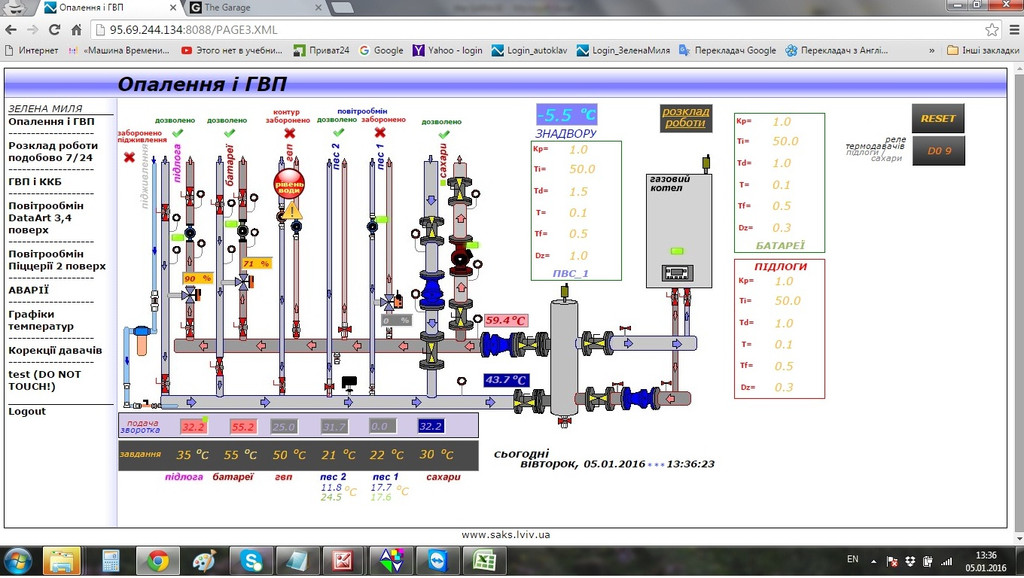Click the 0 % valve position label

click(x=396, y=321)
